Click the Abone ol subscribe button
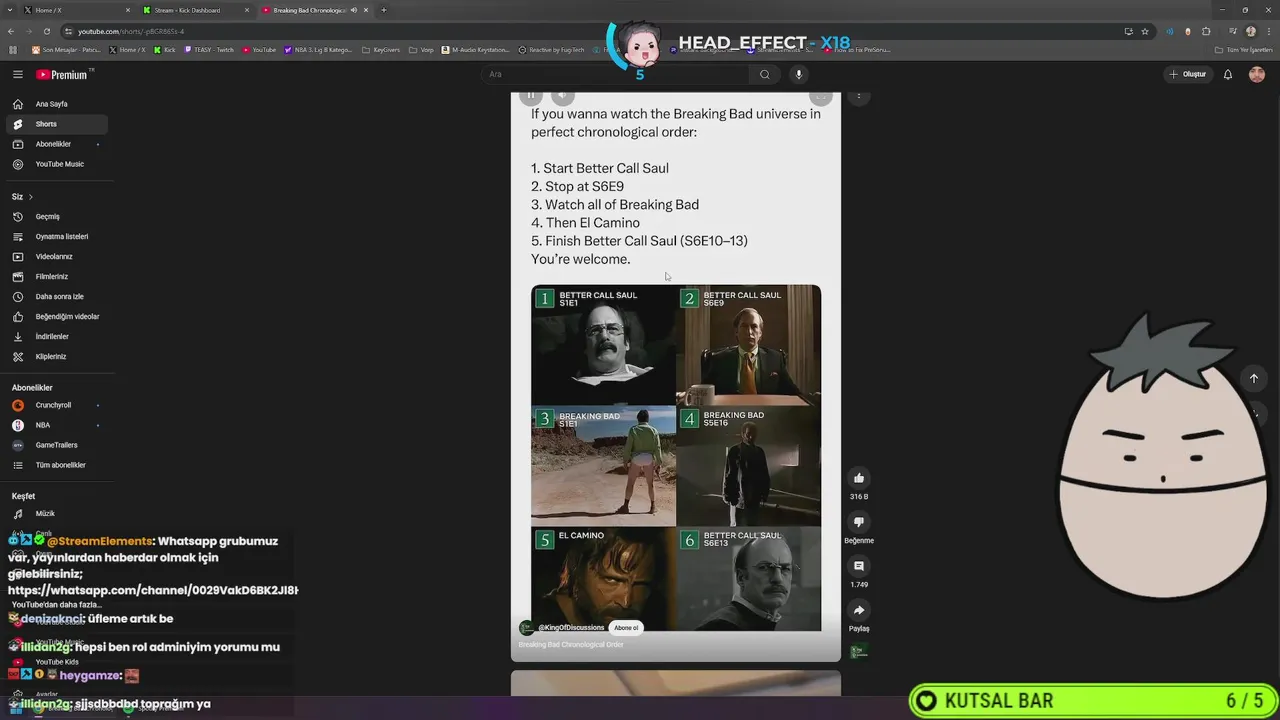Image resolution: width=1280 pixels, height=720 pixels. (x=626, y=628)
